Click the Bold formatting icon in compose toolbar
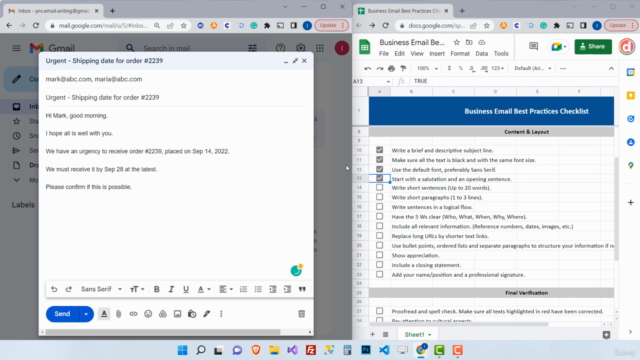 click(x=156, y=289)
